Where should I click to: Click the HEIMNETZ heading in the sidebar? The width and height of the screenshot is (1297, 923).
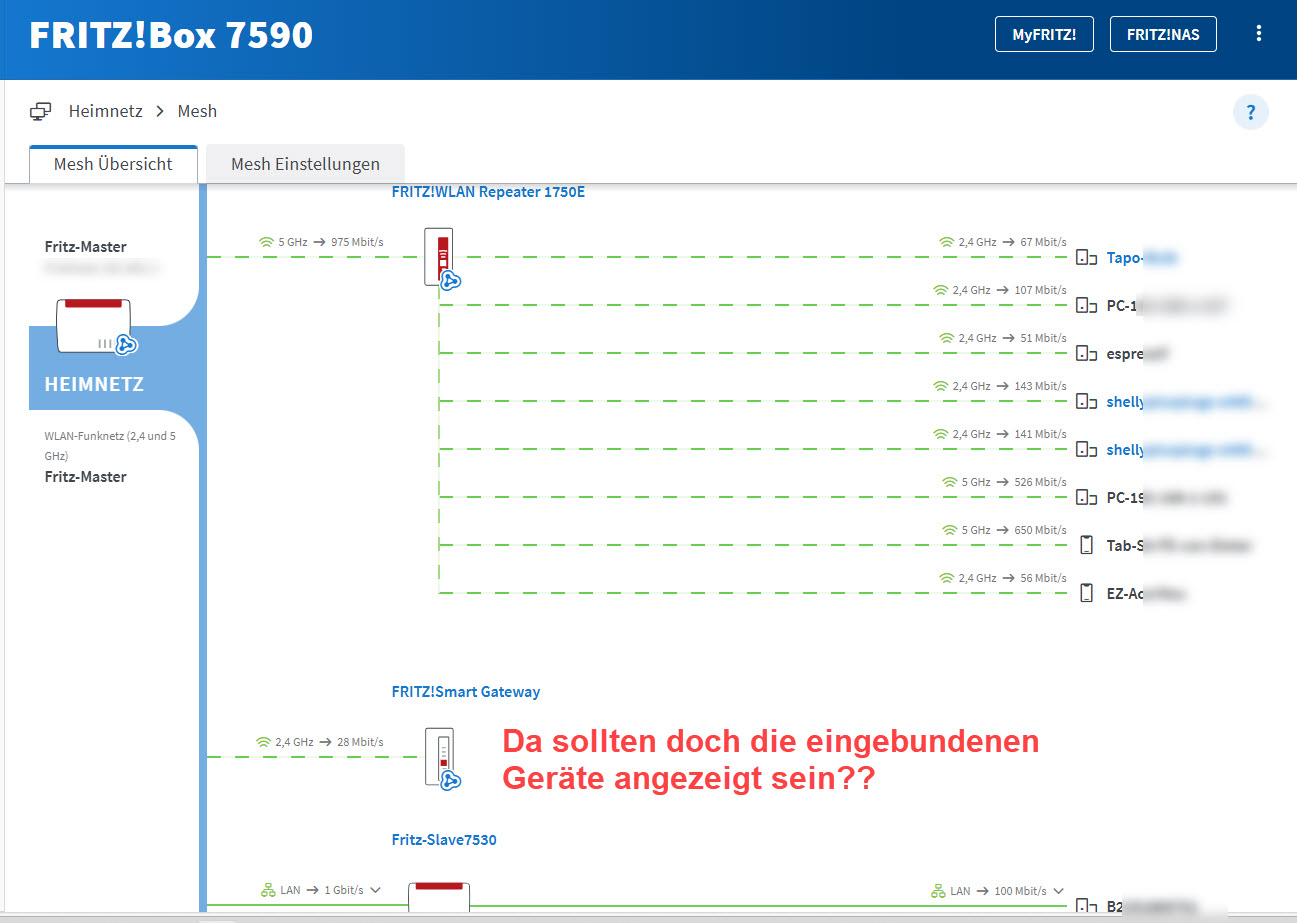point(94,384)
